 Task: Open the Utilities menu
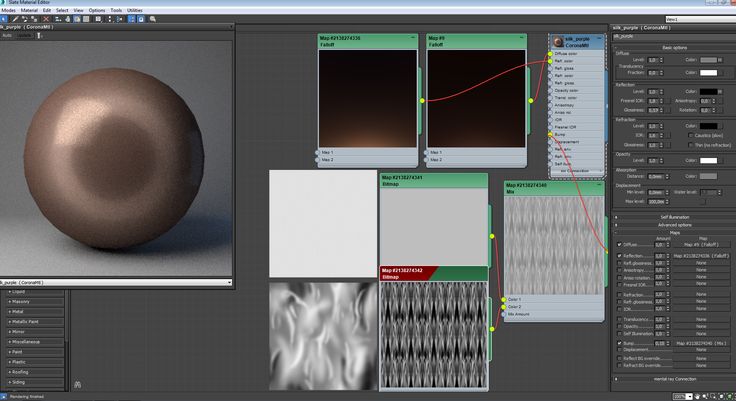coord(135,9)
